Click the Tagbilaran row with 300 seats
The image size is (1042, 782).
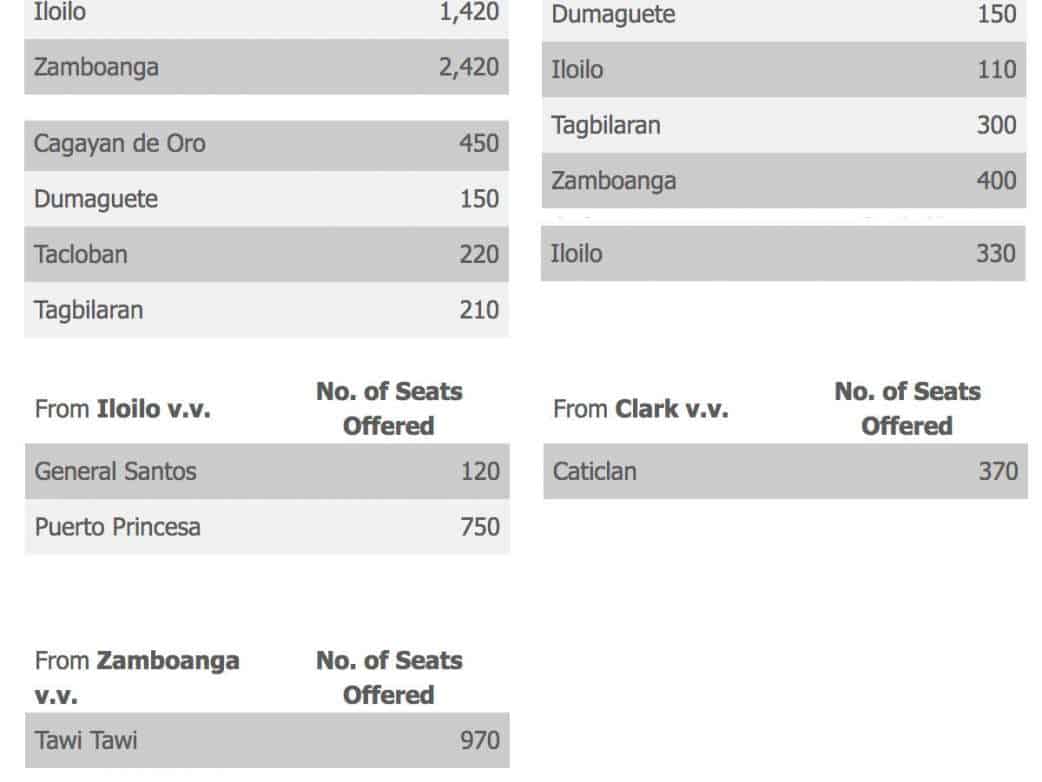pyautogui.click(x=783, y=126)
